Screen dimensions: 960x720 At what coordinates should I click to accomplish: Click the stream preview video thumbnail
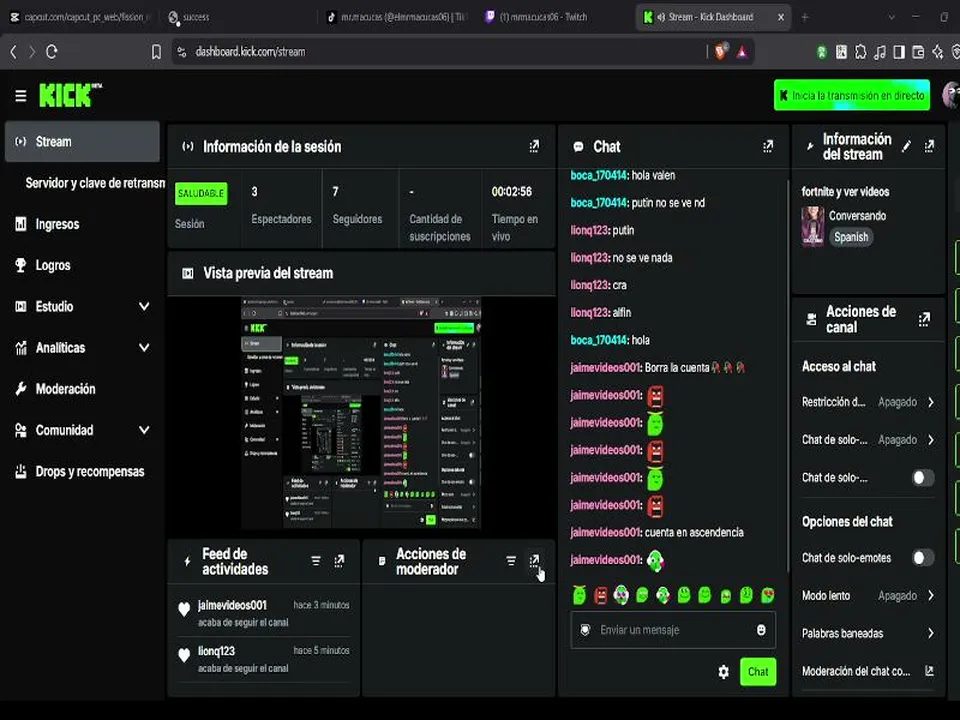pos(361,413)
